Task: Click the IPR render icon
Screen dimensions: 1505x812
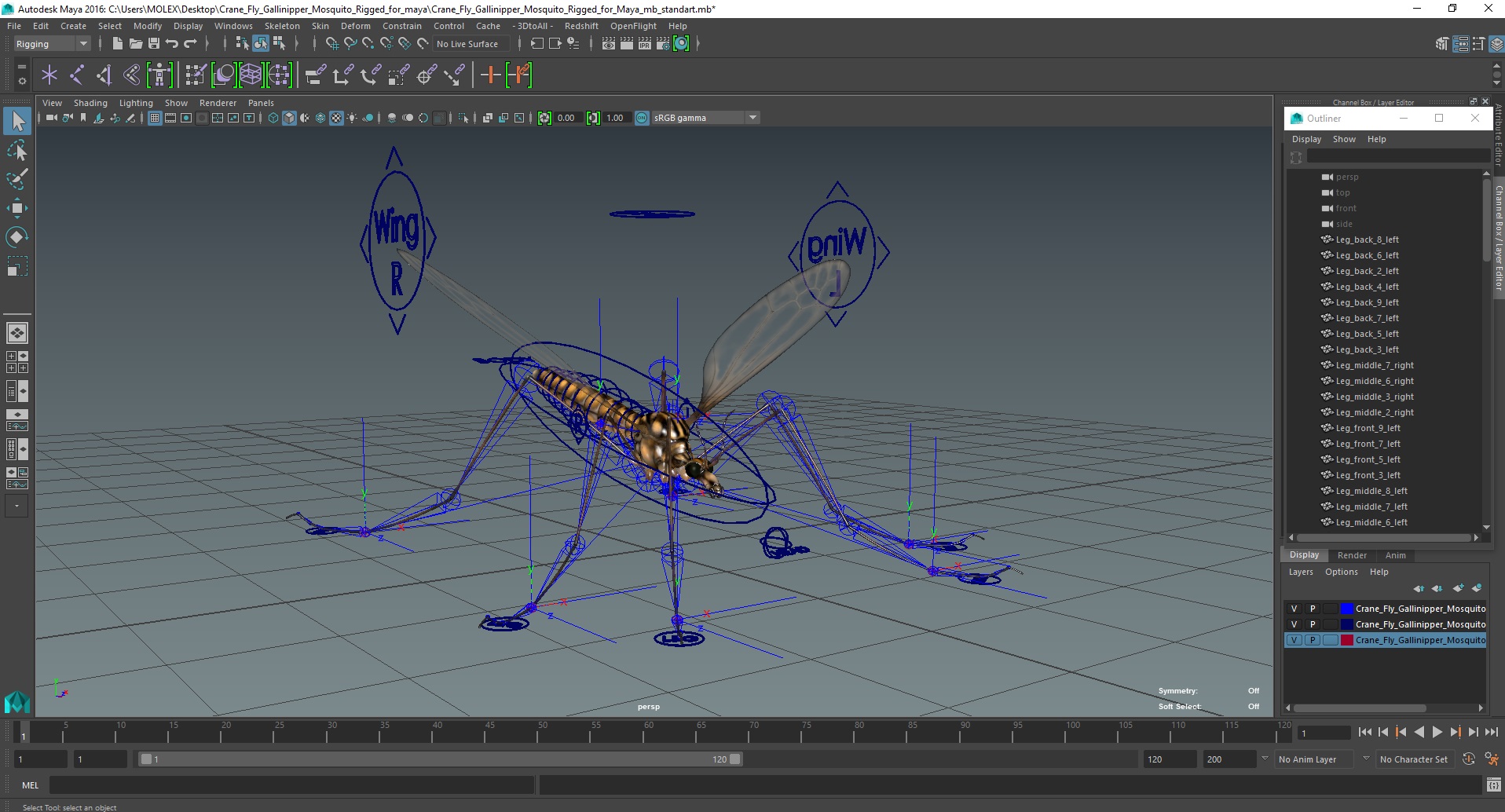Action: click(645, 44)
